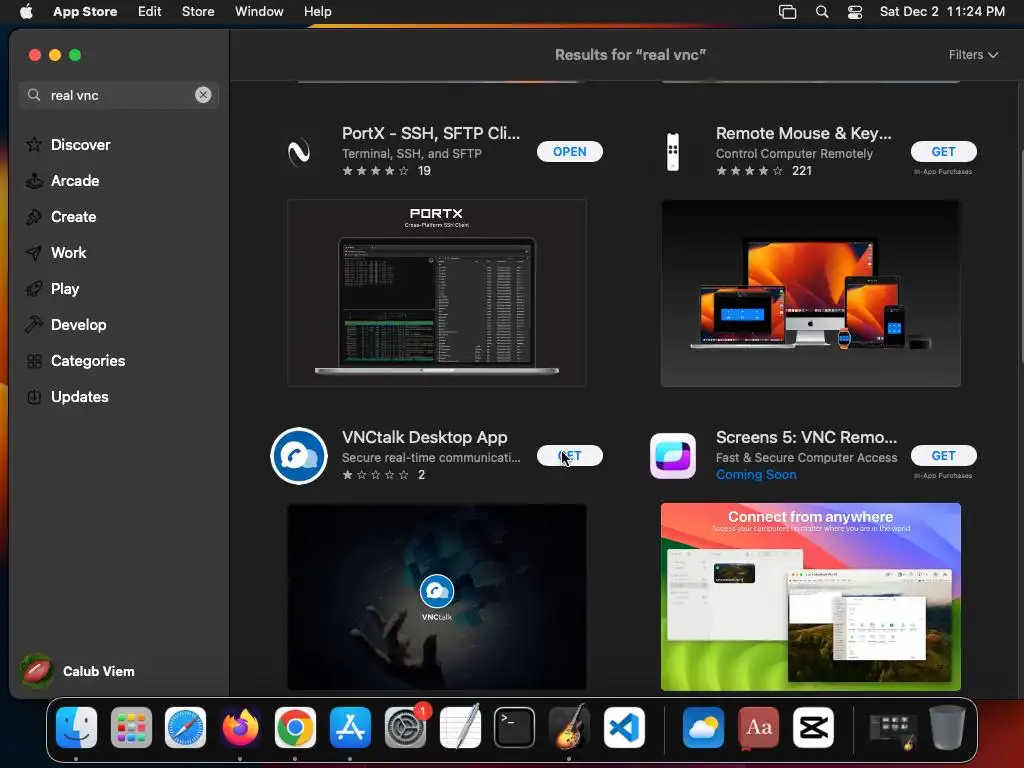The image size is (1024, 768).
Task: Open the Arcade section
Action: pyautogui.click(x=63, y=180)
